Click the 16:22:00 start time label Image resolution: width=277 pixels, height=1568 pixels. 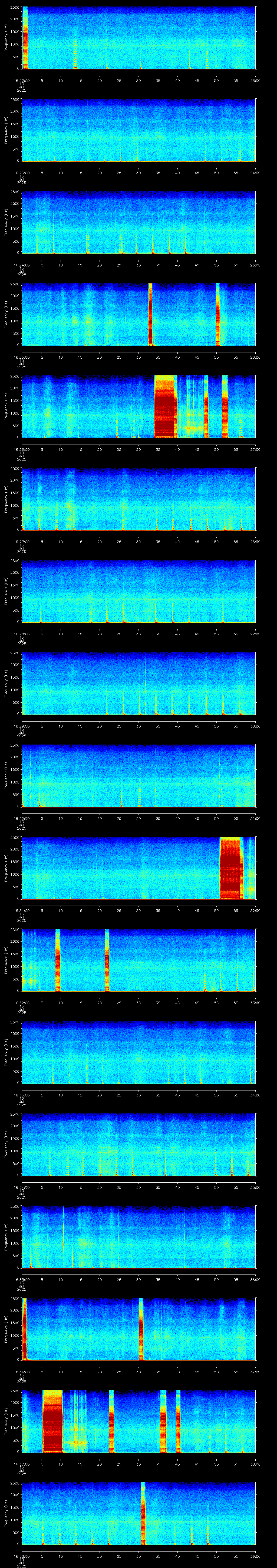(x=21, y=80)
